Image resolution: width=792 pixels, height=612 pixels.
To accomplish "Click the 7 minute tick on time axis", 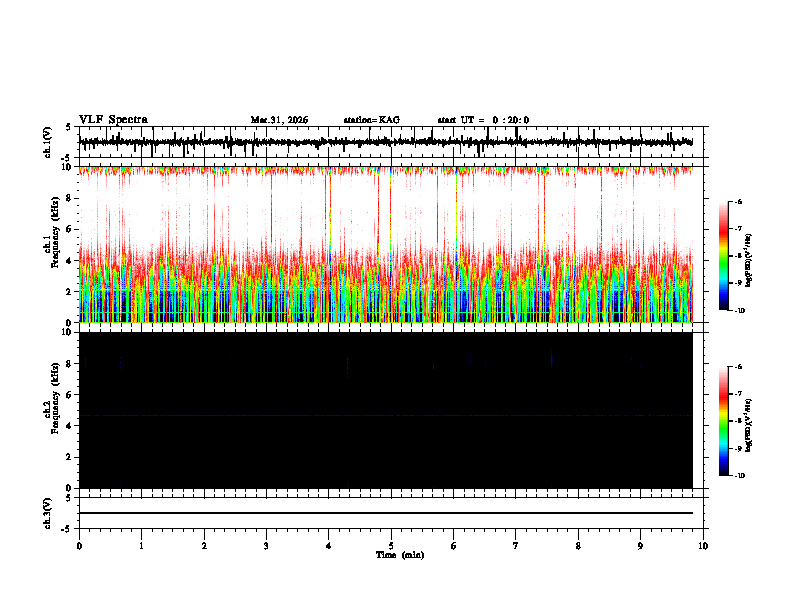I will 516,546.
